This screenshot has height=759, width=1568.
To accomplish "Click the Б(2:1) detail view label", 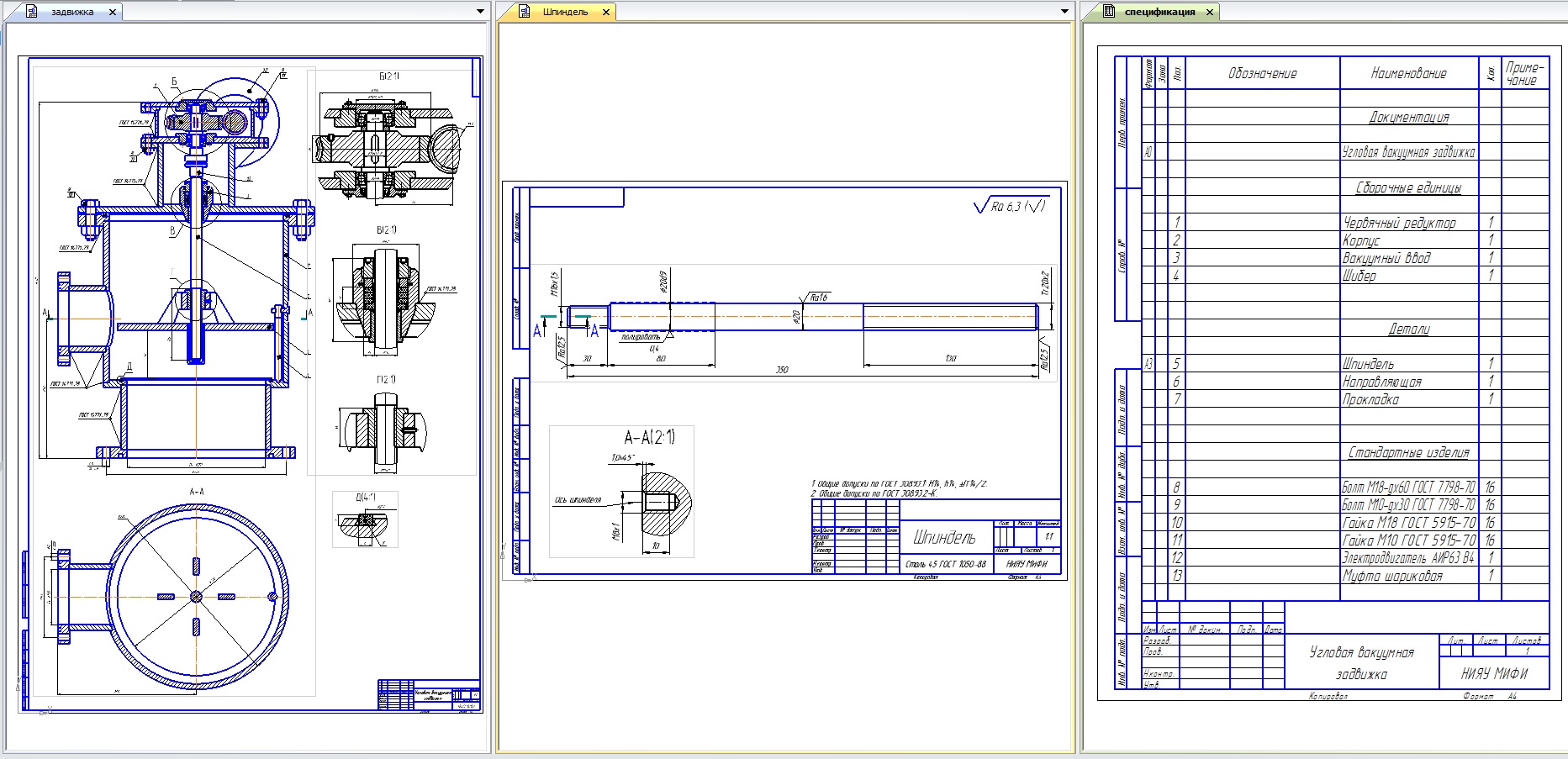I will tap(388, 76).
